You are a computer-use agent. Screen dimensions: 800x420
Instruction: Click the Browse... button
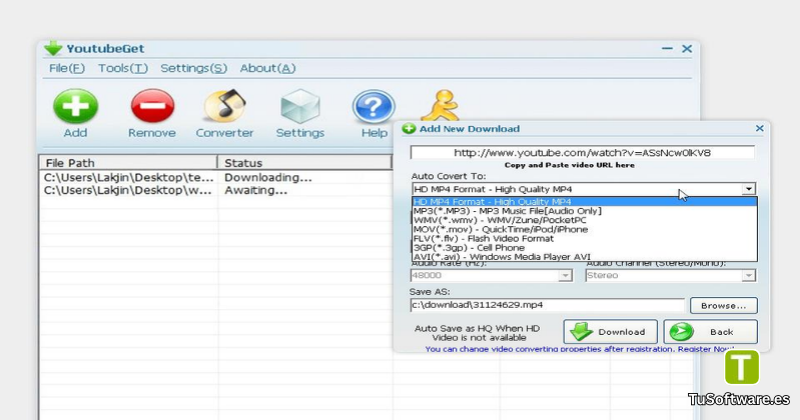coord(723,305)
